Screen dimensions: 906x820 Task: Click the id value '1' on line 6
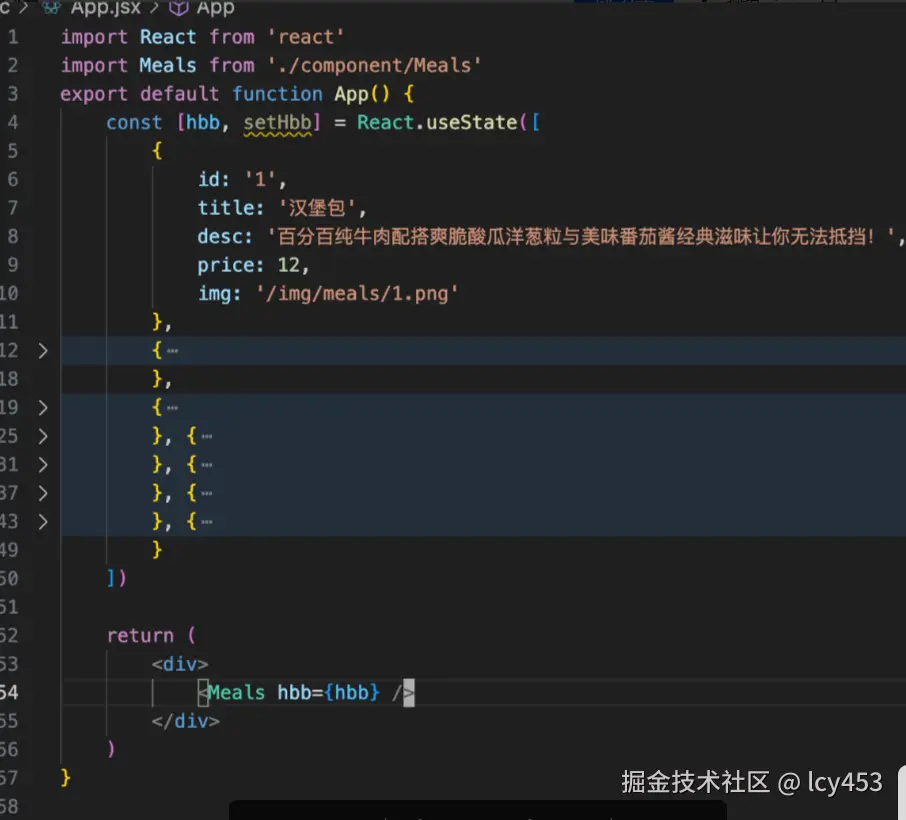point(260,180)
